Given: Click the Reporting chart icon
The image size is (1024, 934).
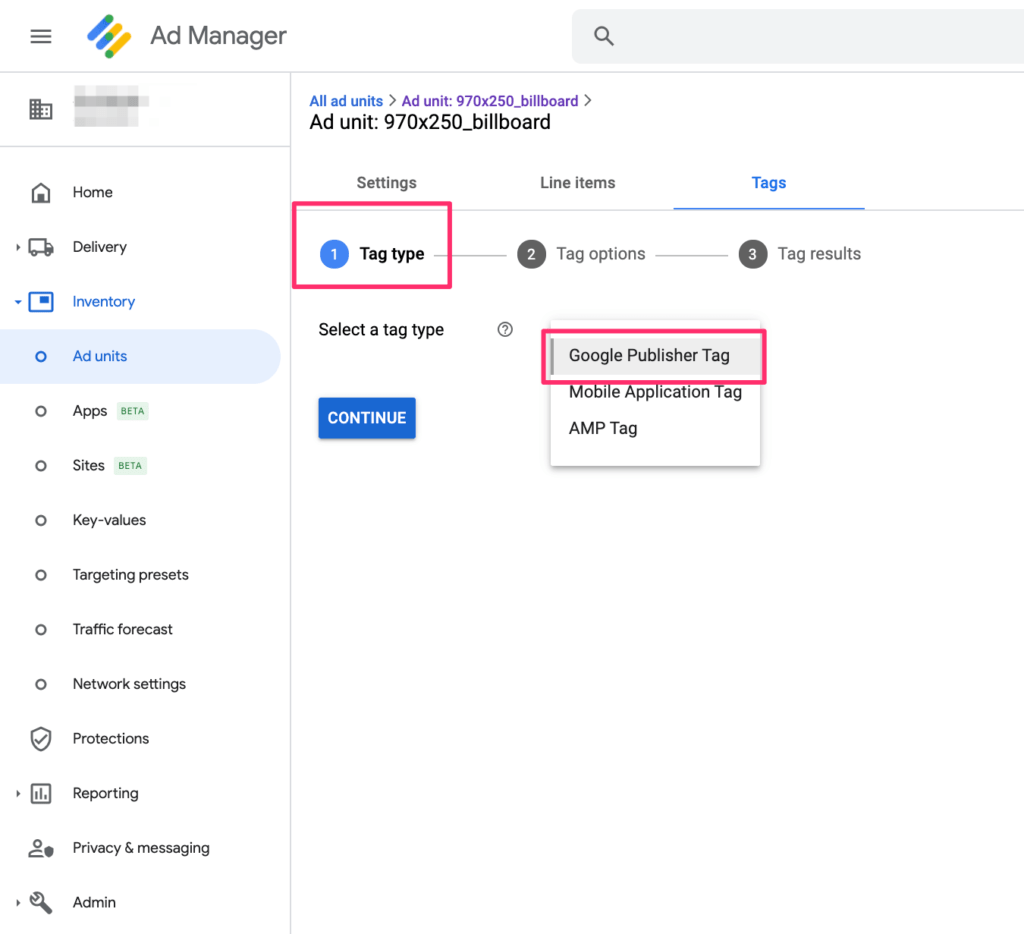Looking at the screenshot, I should coord(41,793).
